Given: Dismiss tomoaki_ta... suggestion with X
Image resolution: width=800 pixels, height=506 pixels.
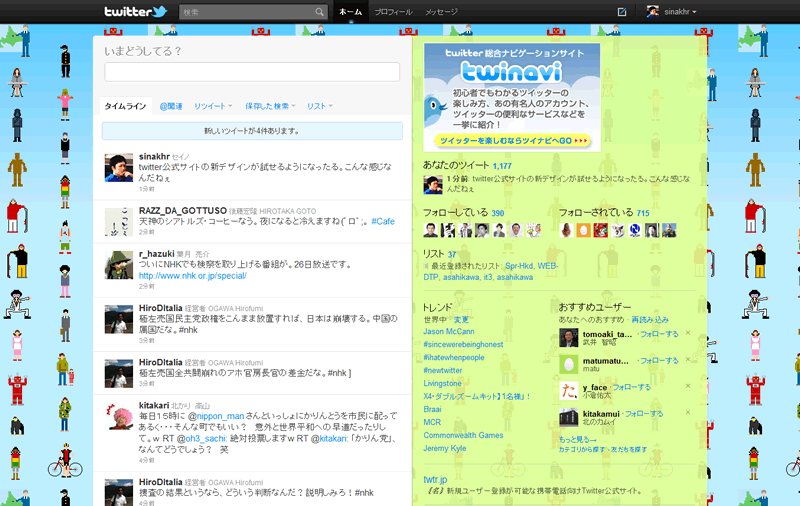Looking at the screenshot, I should tap(688, 333).
